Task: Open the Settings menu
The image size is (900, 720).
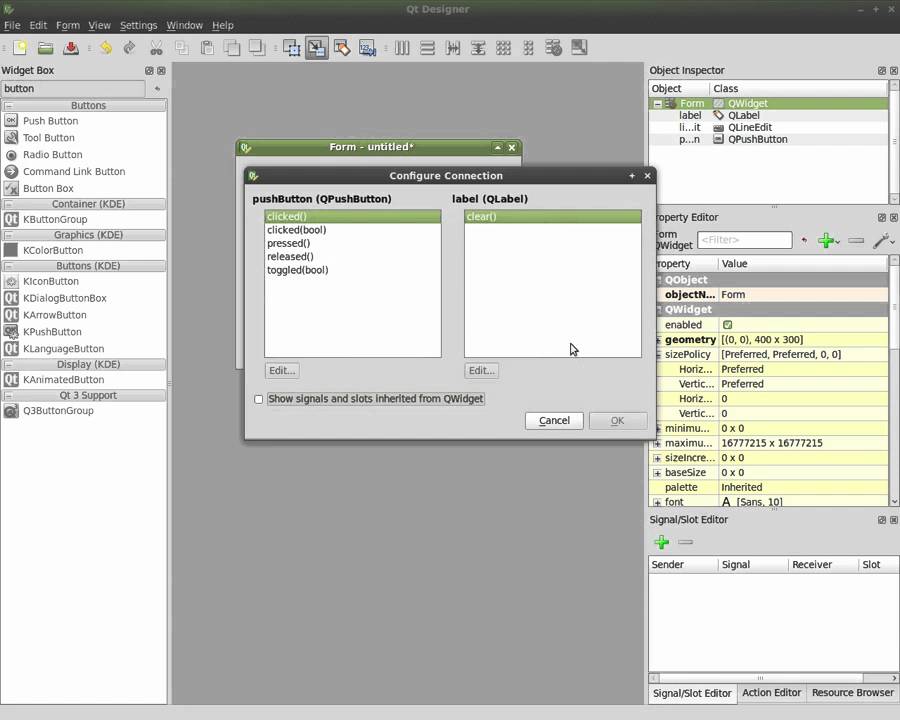Action: click(138, 25)
